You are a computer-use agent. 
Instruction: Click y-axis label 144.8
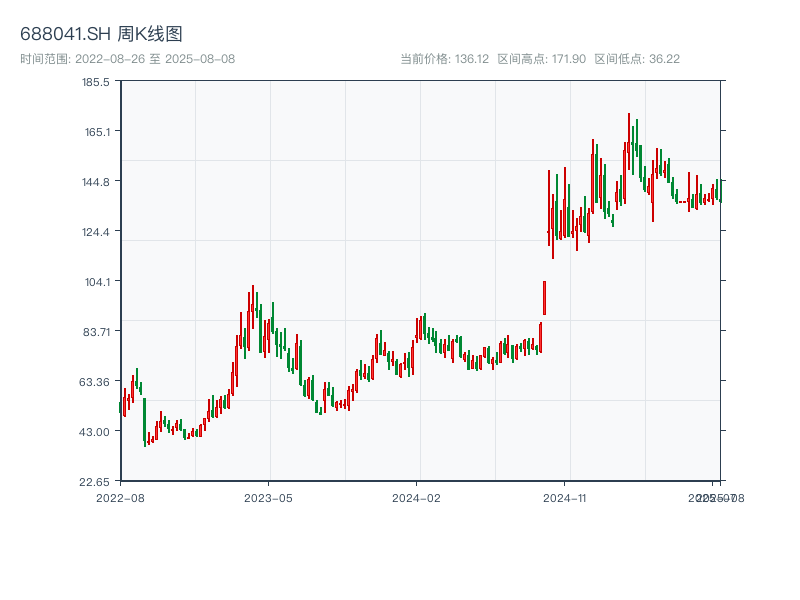coord(95,182)
